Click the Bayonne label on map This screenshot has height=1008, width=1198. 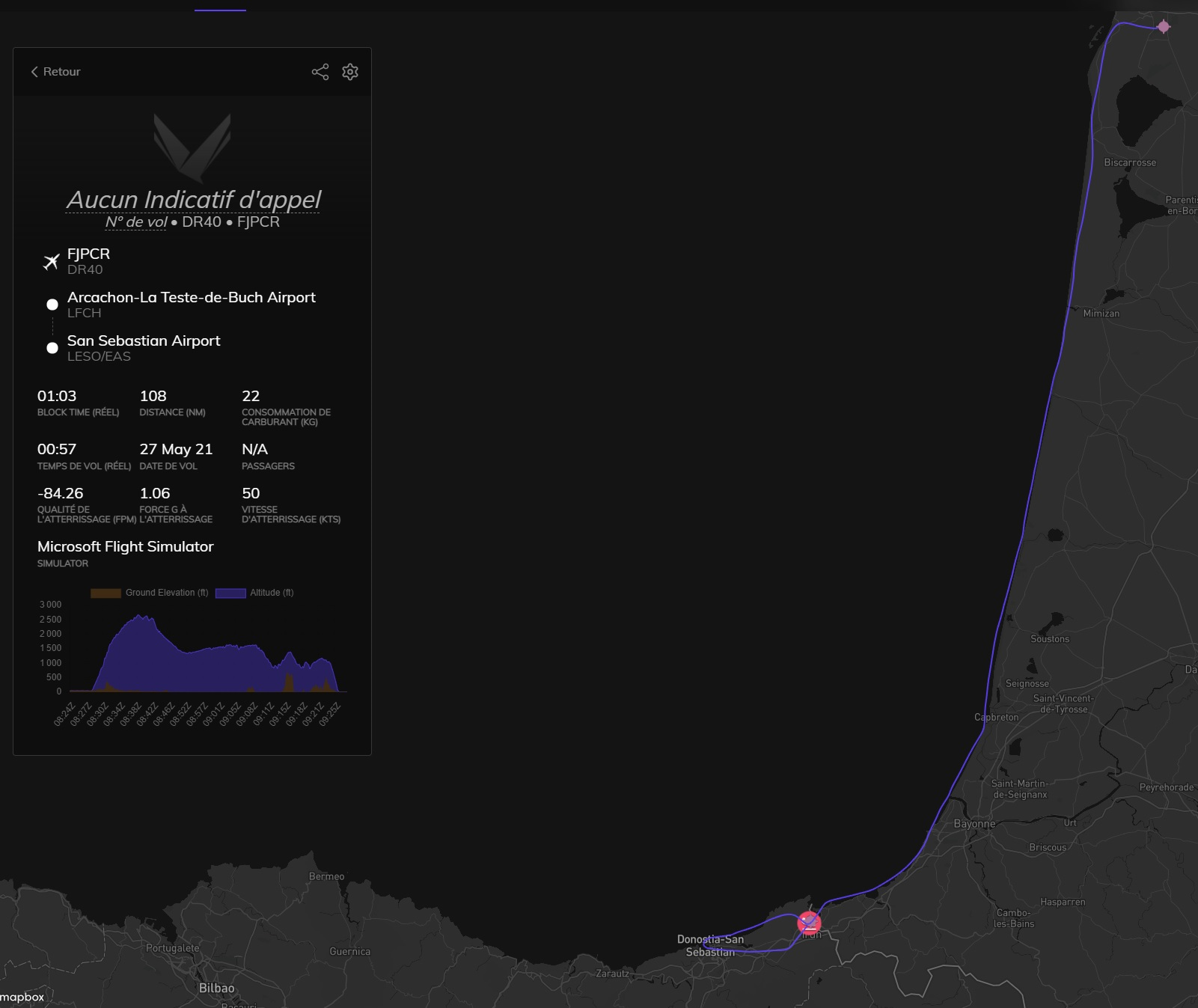click(974, 824)
